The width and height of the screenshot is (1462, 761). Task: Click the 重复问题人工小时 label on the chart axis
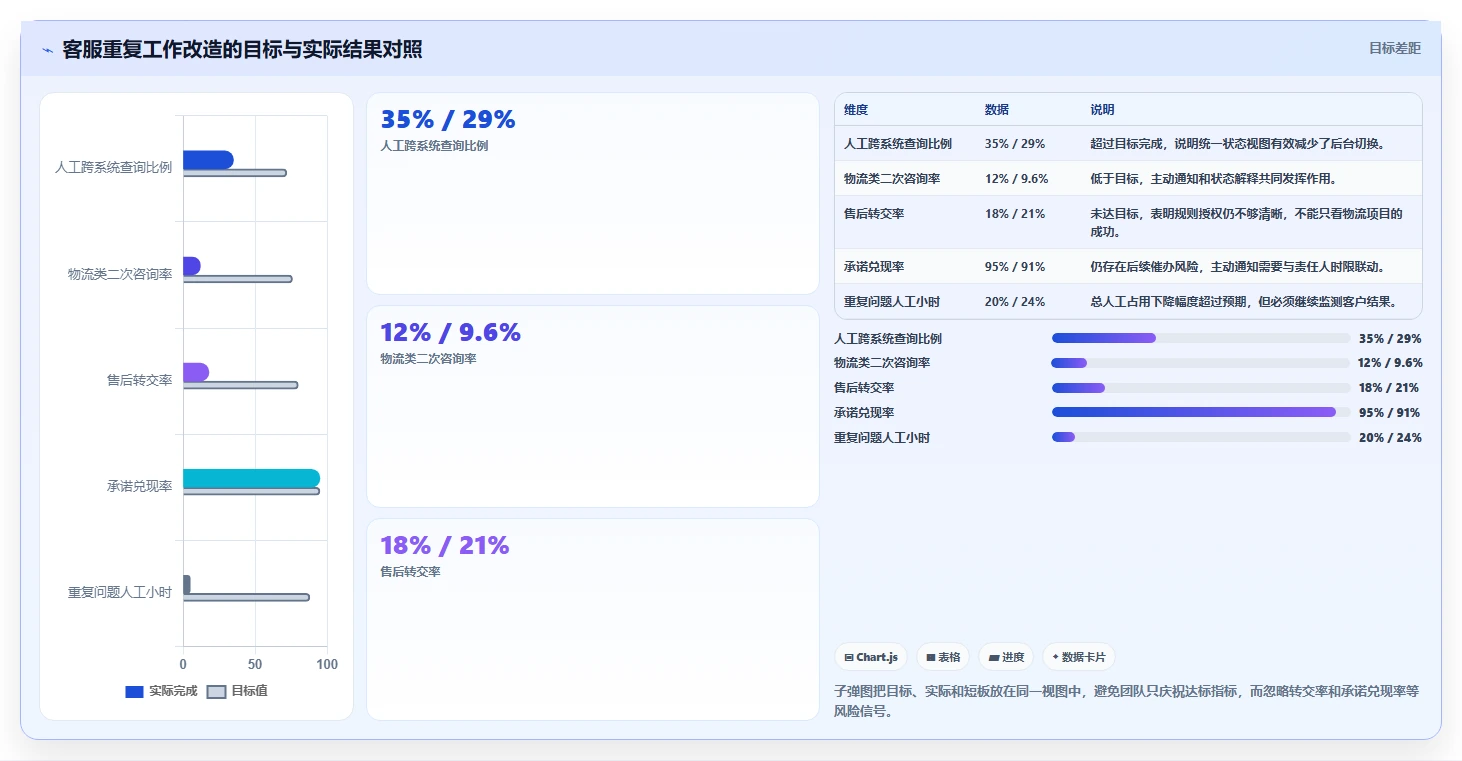pyautogui.click(x=120, y=593)
